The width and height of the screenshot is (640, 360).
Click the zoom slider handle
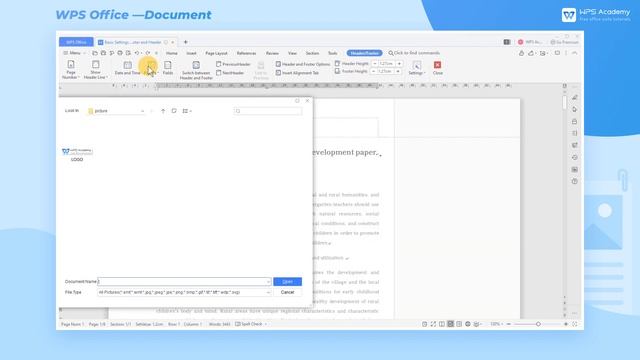(538, 324)
